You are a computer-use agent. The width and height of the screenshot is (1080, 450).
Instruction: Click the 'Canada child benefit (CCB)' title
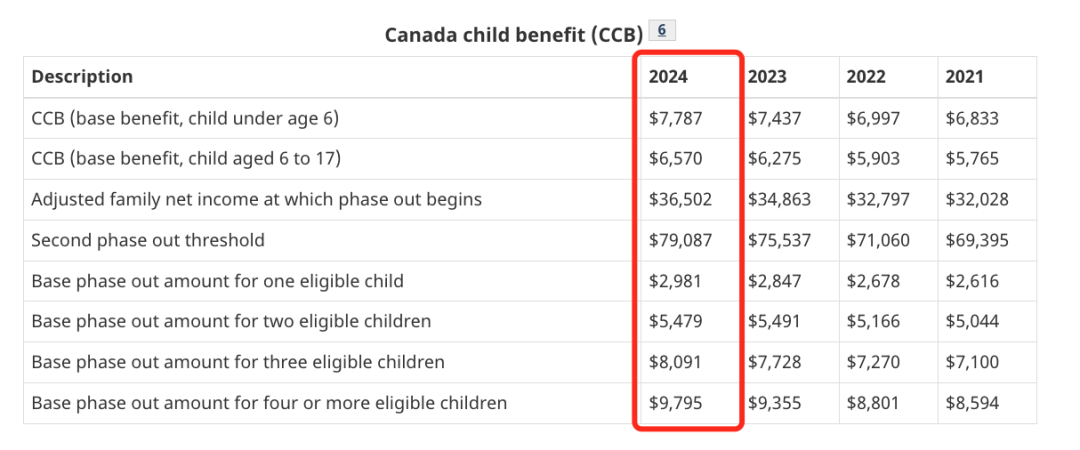(513, 35)
